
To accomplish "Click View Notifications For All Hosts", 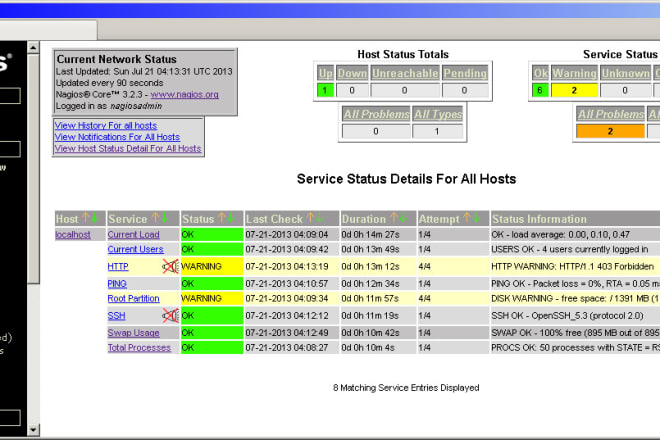I will tap(117, 137).
